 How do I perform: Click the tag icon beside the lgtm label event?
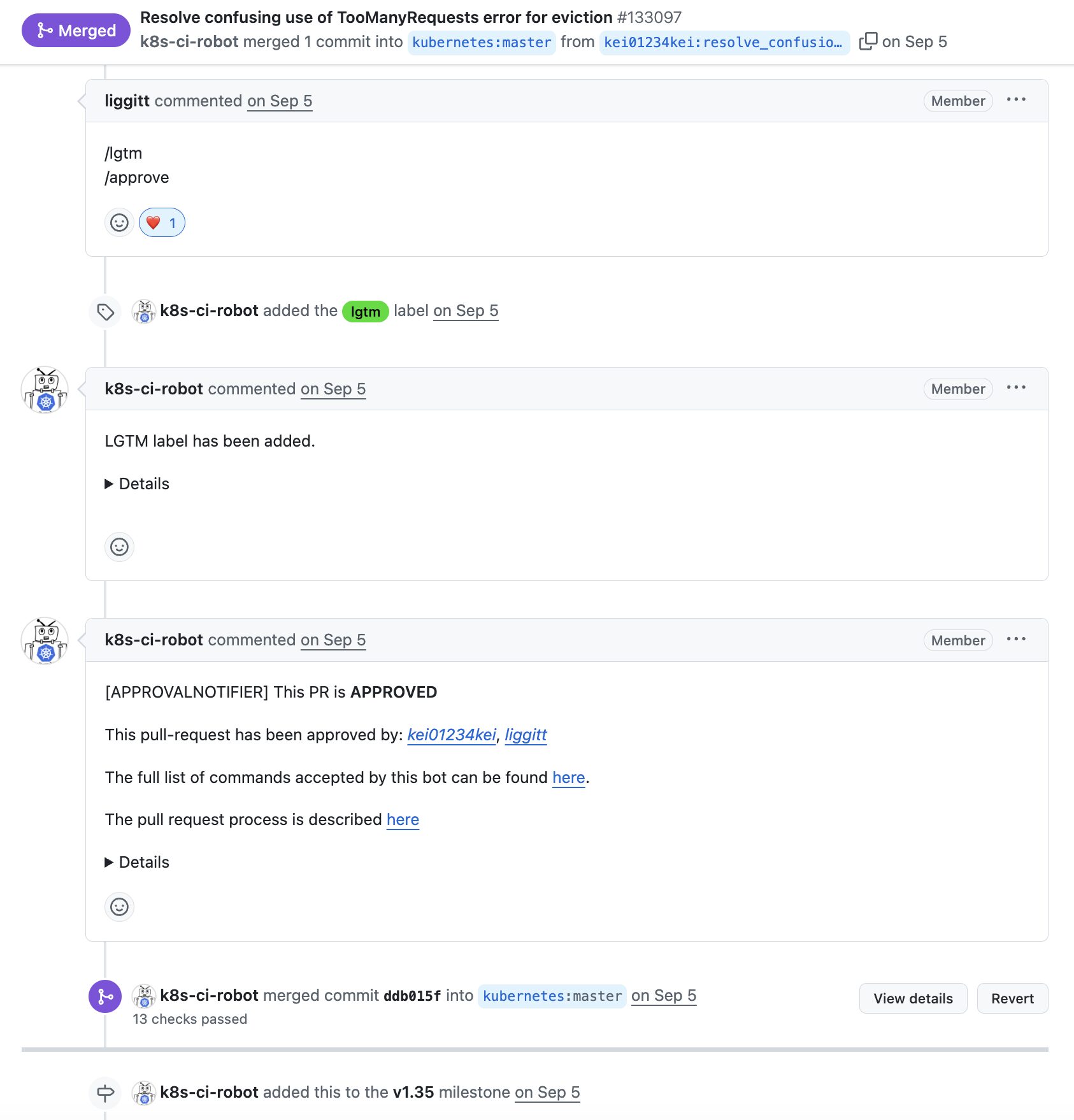pos(105,312)
